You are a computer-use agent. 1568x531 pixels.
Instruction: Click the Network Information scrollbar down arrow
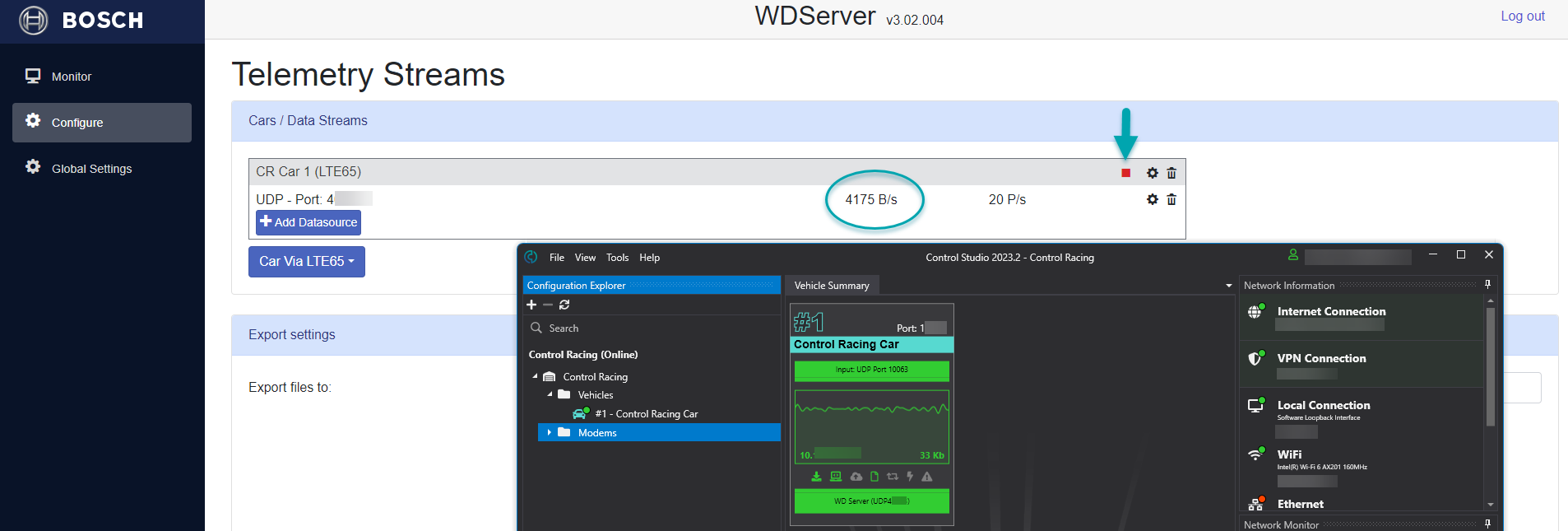1491,505
